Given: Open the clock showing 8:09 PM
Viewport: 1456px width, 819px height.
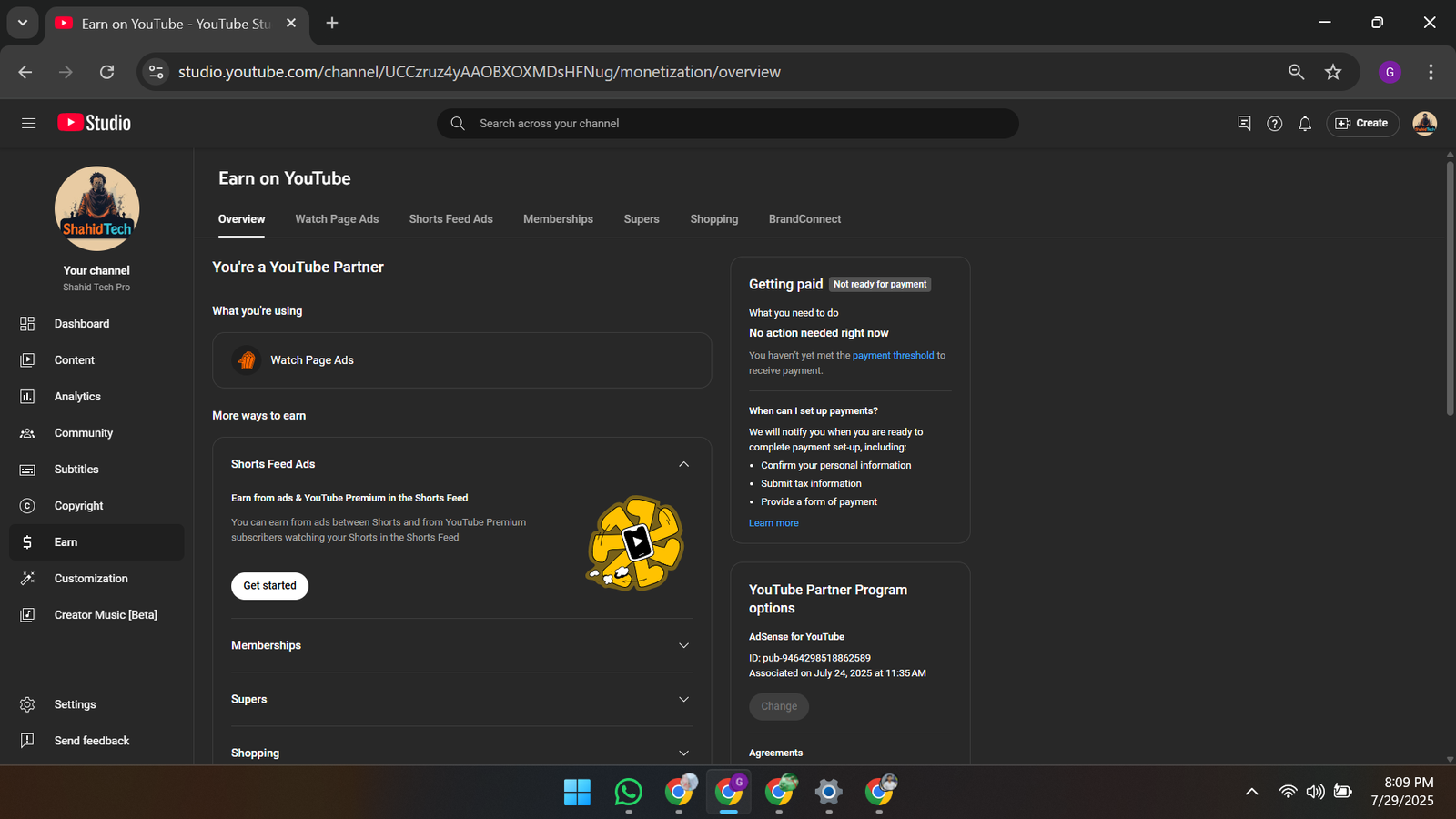Looking at the screenshot, I should pos(1402,792).
